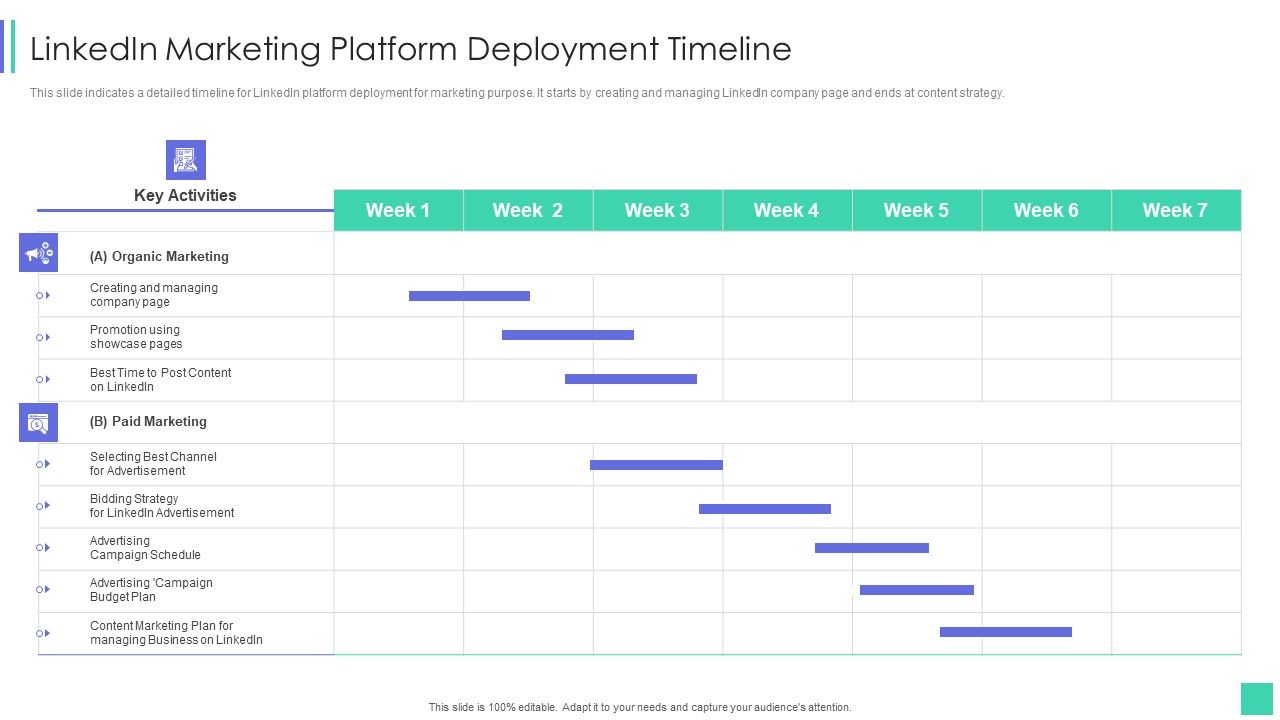The height and width of the screenshot is (720, 1280).
Task: Click bullet marker beside Best Time to Post Content
Action: 43,380
